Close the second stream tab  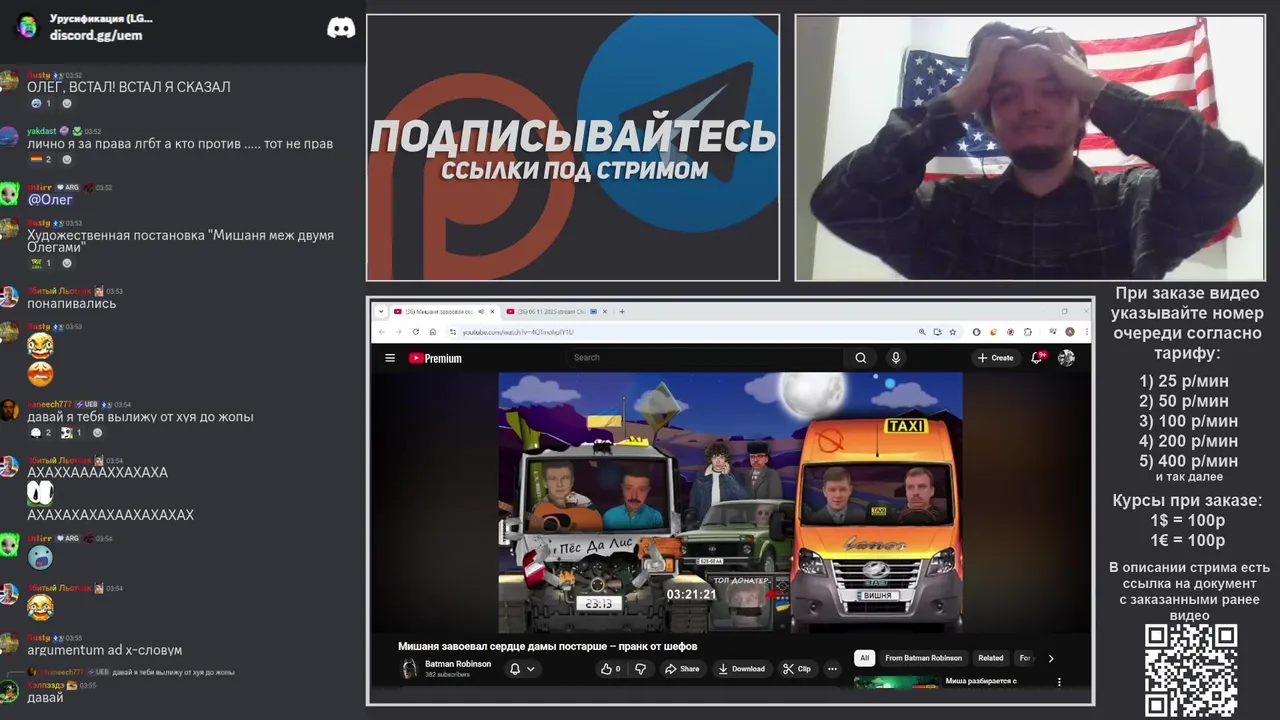(x=607, y=311)
